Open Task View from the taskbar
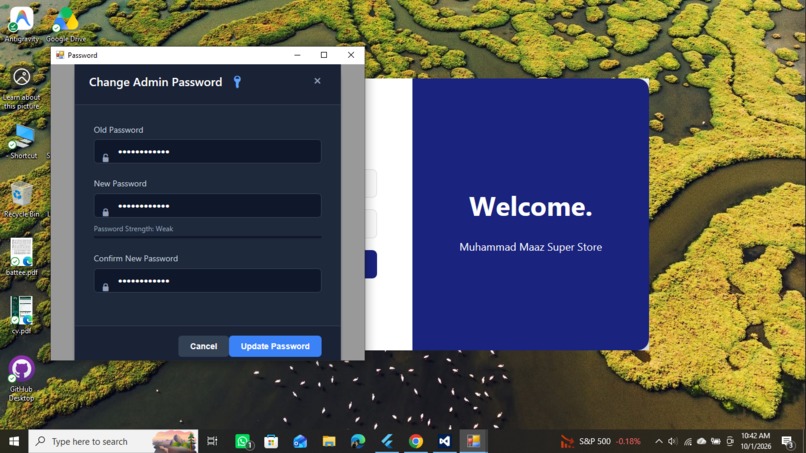Screen dimensions: 806x453 pos(212,441)
